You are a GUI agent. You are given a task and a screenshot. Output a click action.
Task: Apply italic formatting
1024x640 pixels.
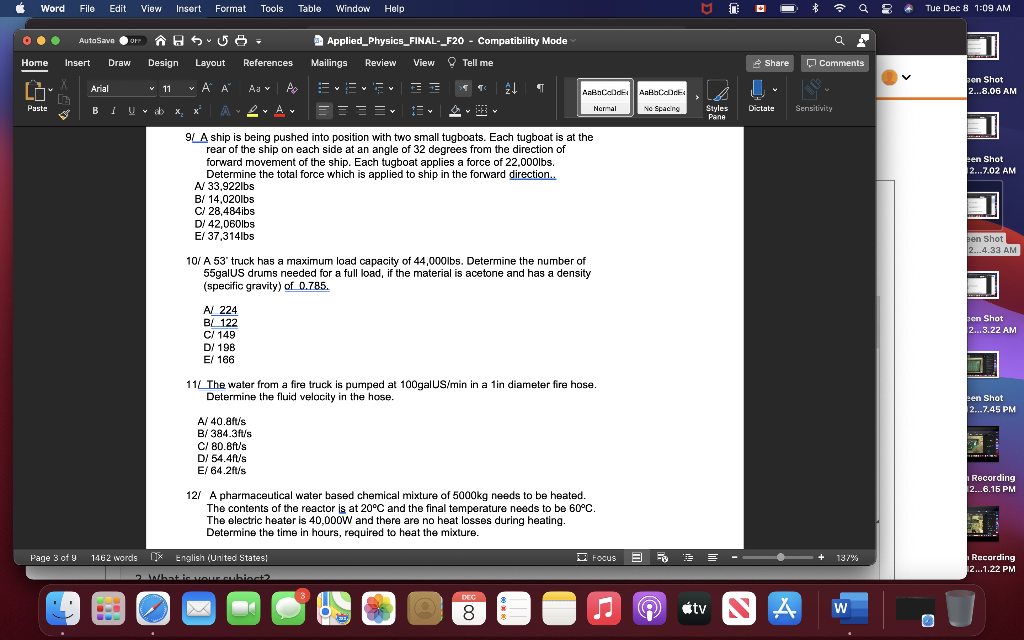coord(113,111)
